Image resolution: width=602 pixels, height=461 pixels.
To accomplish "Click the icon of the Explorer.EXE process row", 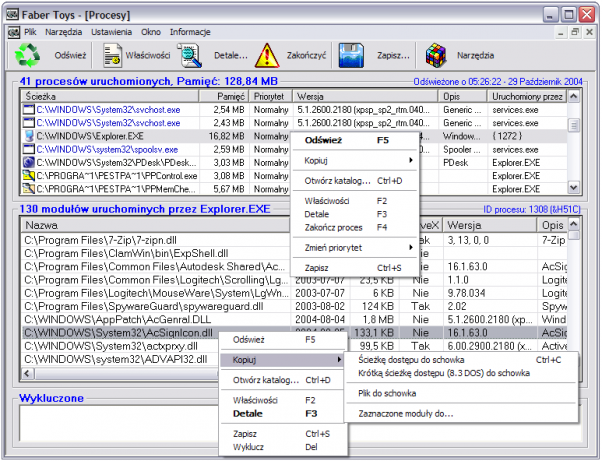I will point(29,136).
